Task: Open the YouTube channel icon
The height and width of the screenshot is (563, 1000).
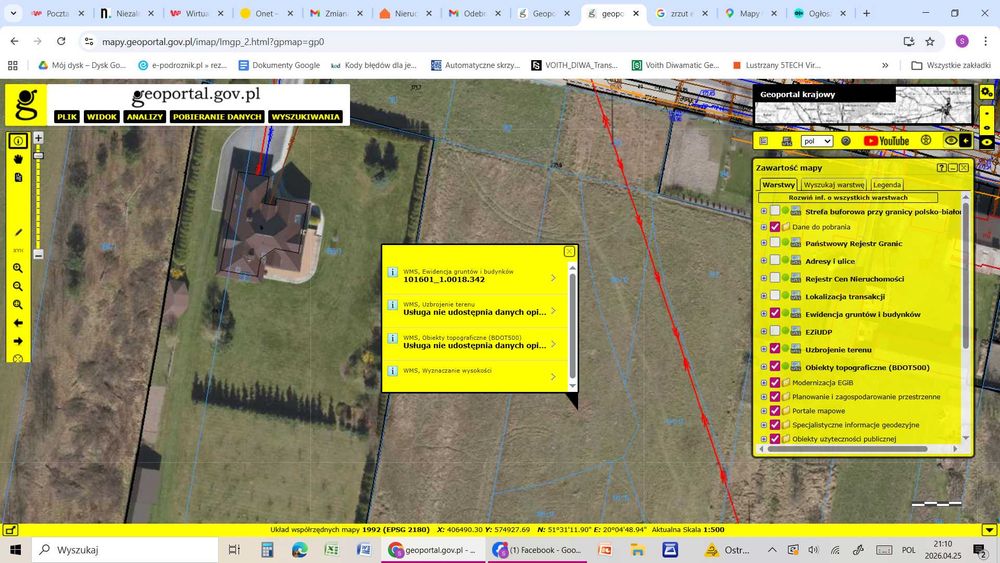Action: click(x=886, y=141)
